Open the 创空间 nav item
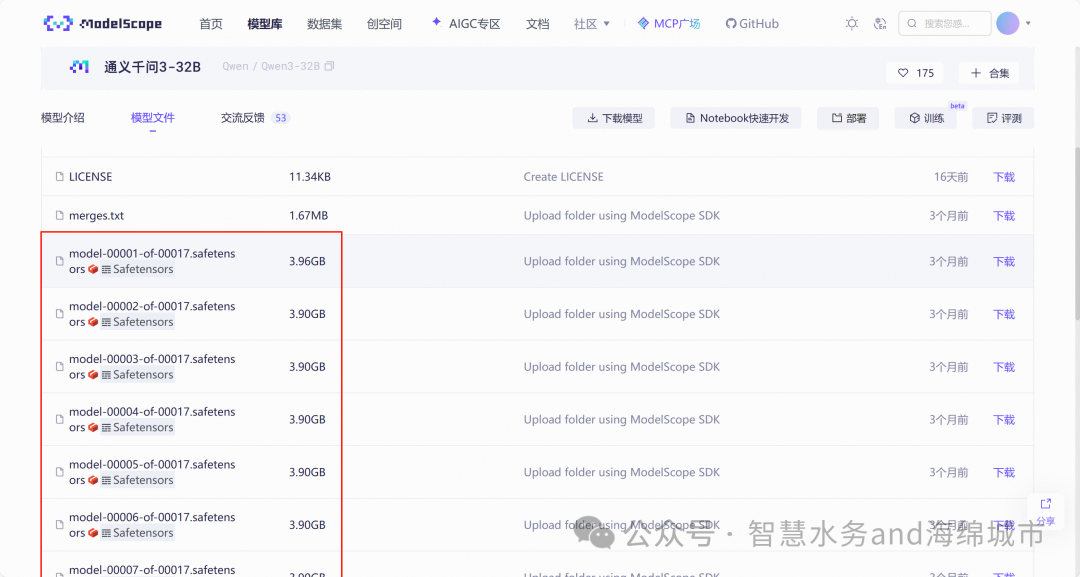This screenshot has height=577, width=1080. 384,23
